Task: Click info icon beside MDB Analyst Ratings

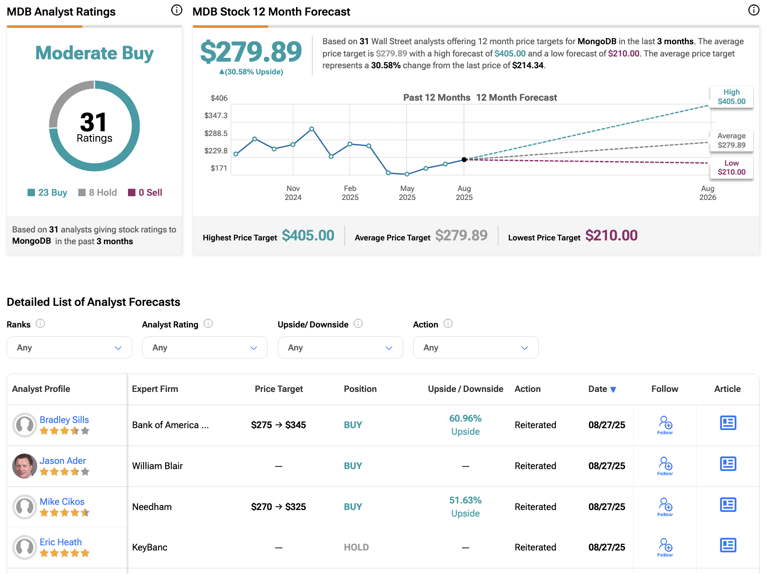Action: 176,10
